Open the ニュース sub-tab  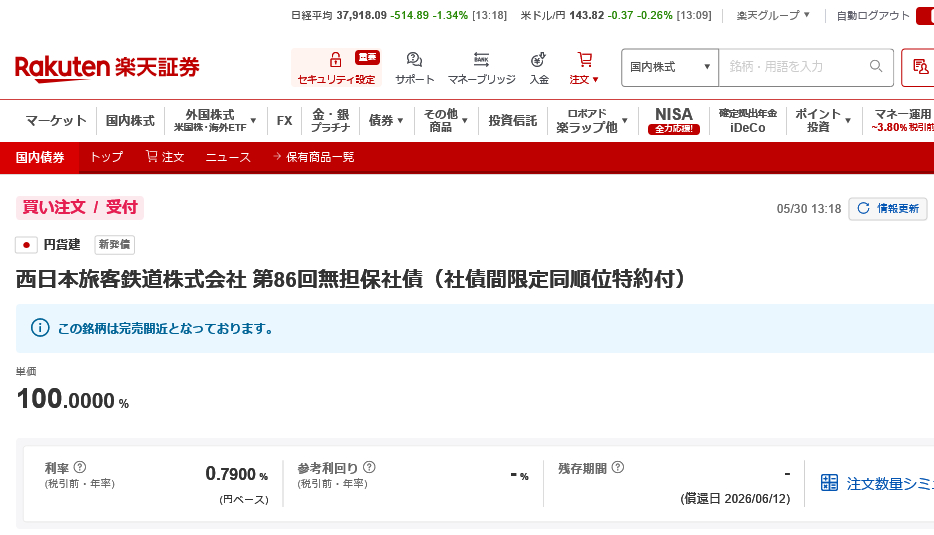[228, 157]
